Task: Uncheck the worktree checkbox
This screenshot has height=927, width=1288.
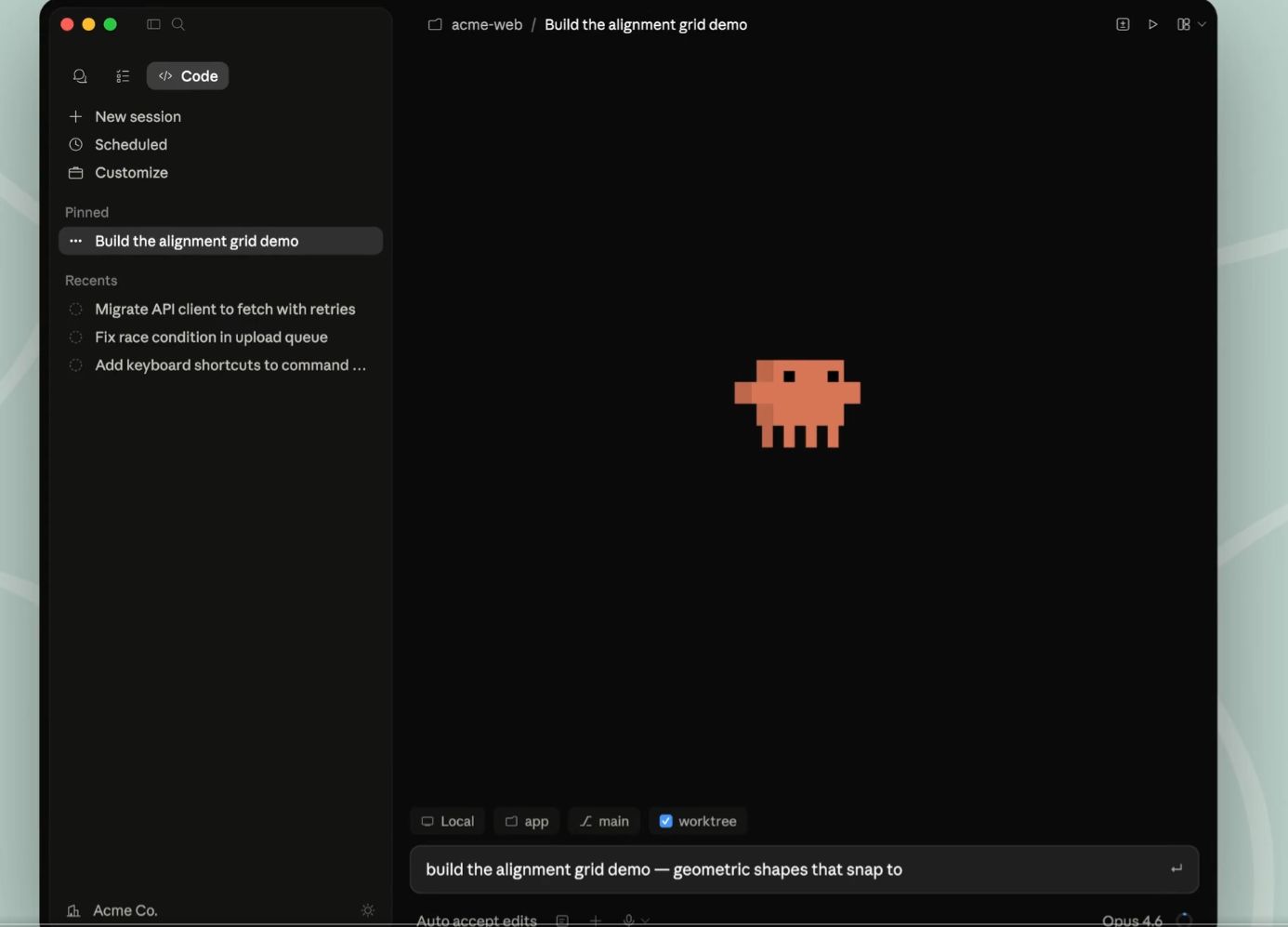Action: click(665, 821)
